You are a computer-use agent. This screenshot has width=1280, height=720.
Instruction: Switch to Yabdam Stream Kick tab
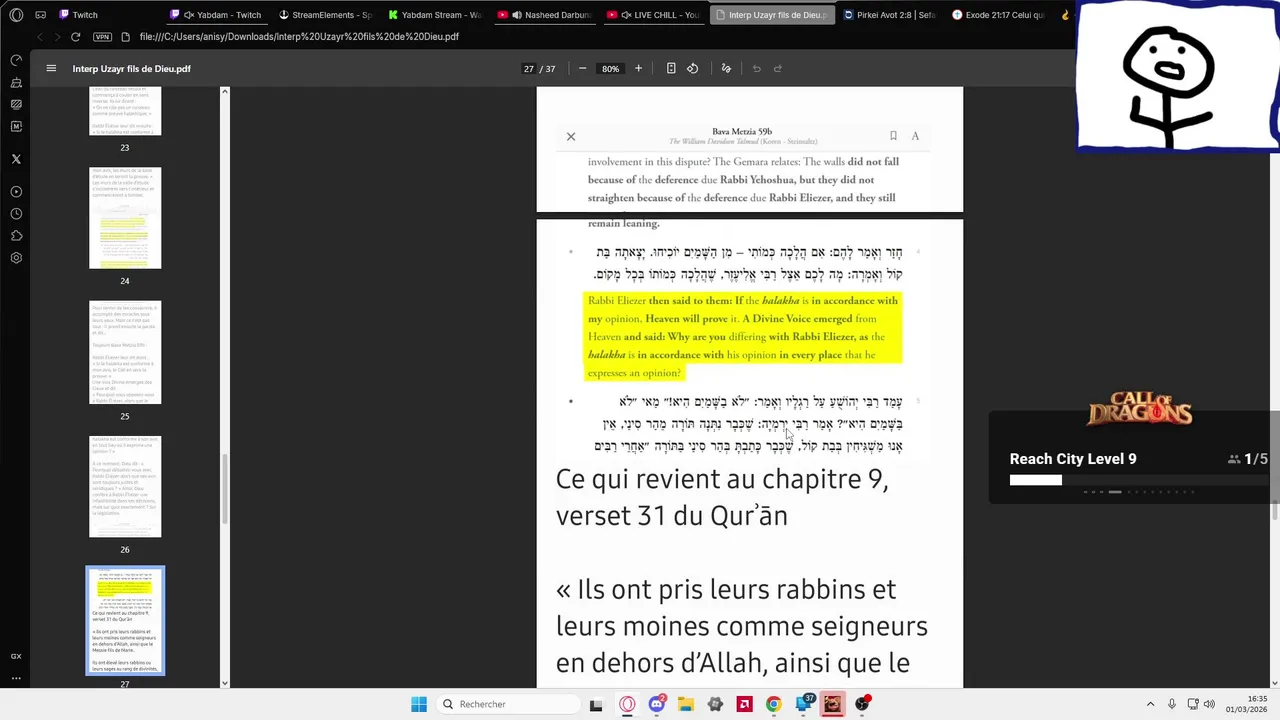coord(435,15)
